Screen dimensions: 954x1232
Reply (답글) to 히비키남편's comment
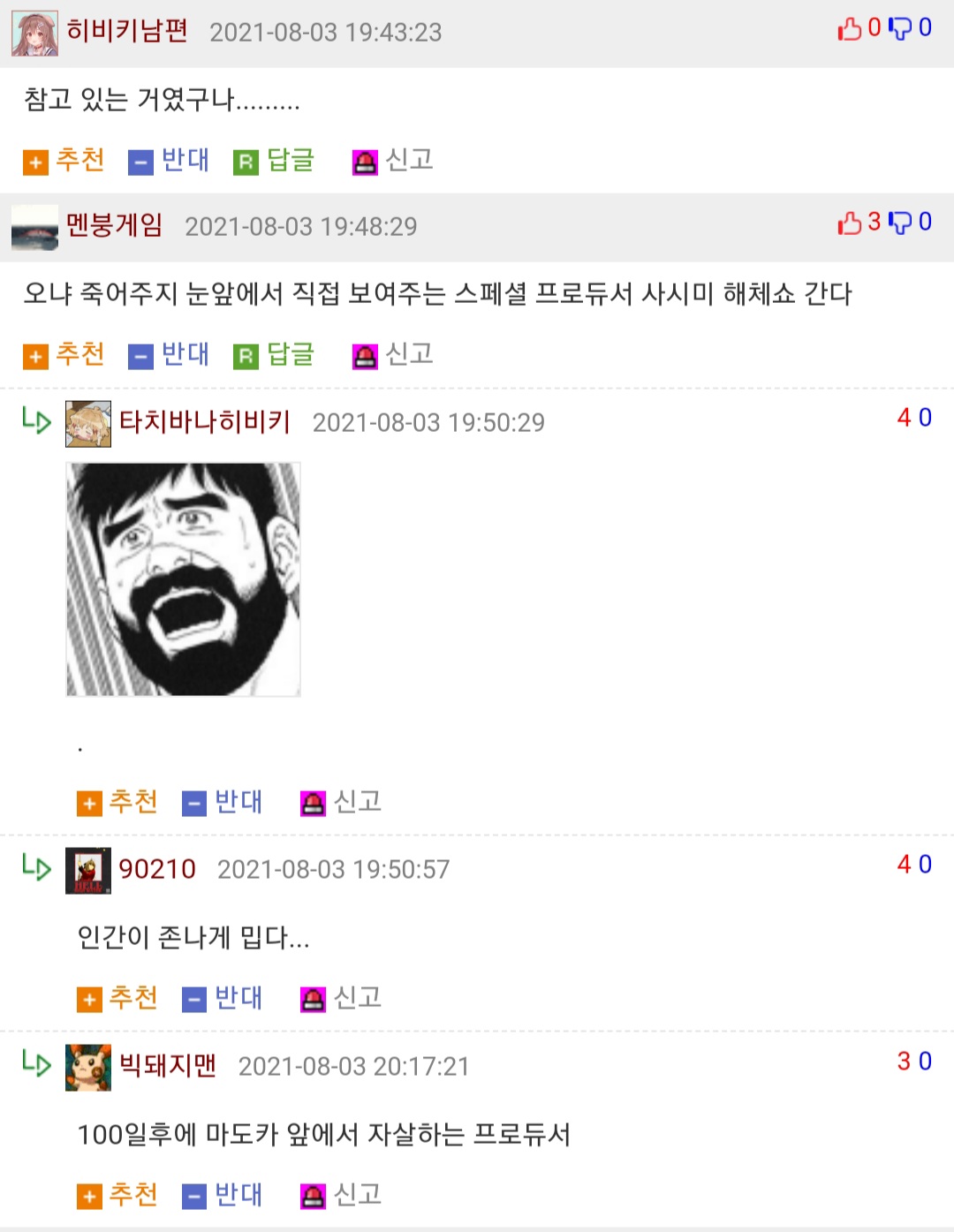click(x=274, y=161)
